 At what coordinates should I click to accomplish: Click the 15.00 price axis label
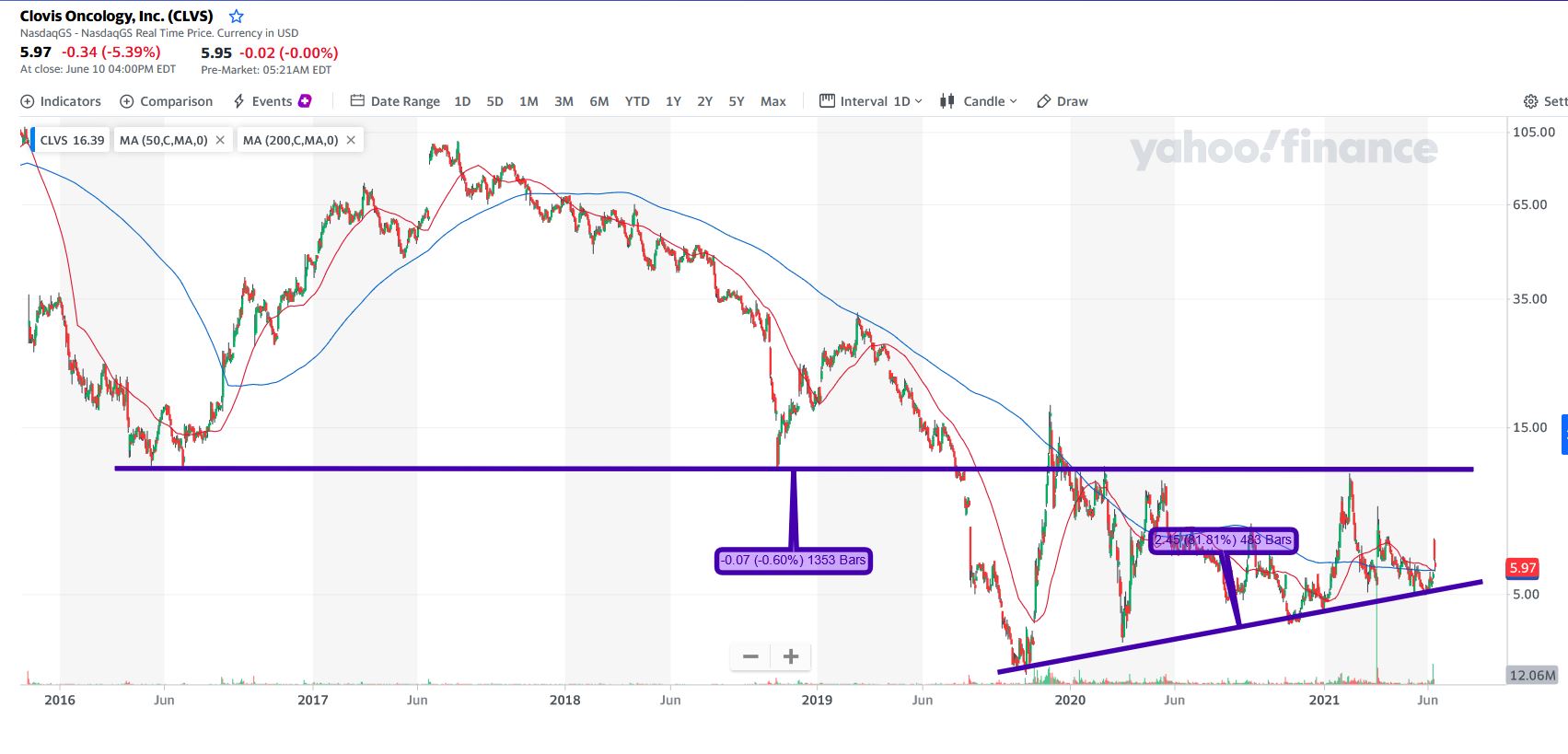[1530, 427]
